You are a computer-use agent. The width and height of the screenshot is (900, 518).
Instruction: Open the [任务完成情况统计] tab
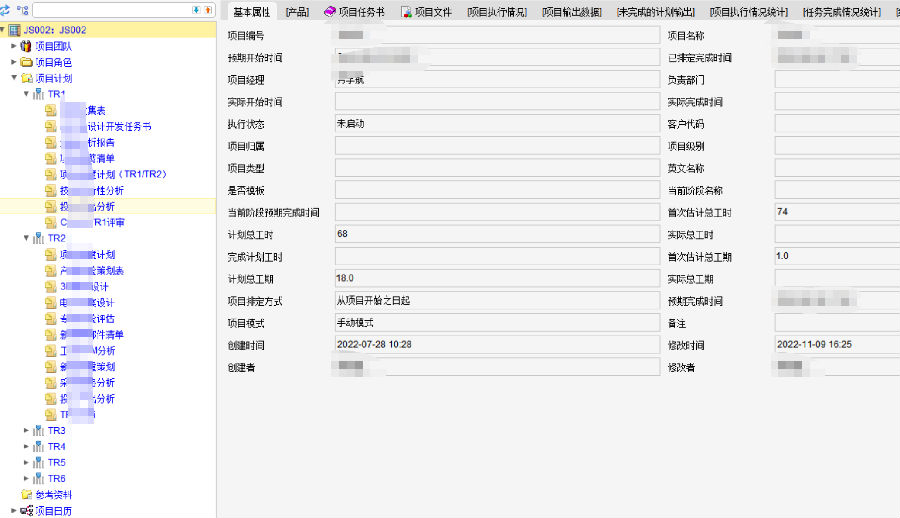coord(841,11)
